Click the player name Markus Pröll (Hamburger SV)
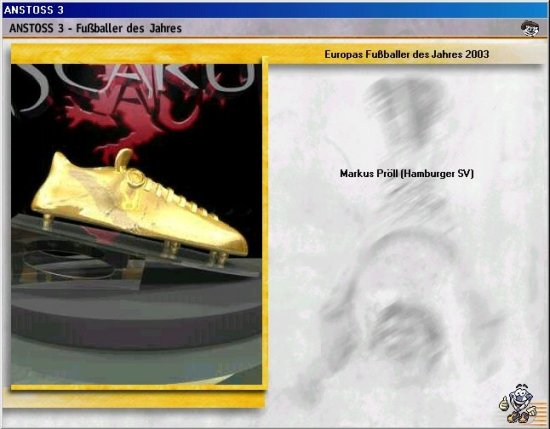 pyautogui.click(x=407, y=174)
